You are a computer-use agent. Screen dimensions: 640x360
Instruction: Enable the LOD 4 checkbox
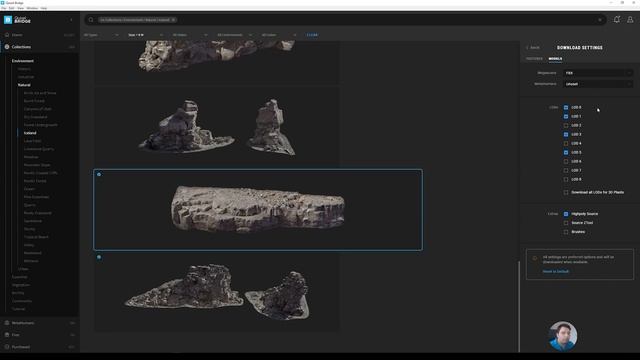pos(566,143)
